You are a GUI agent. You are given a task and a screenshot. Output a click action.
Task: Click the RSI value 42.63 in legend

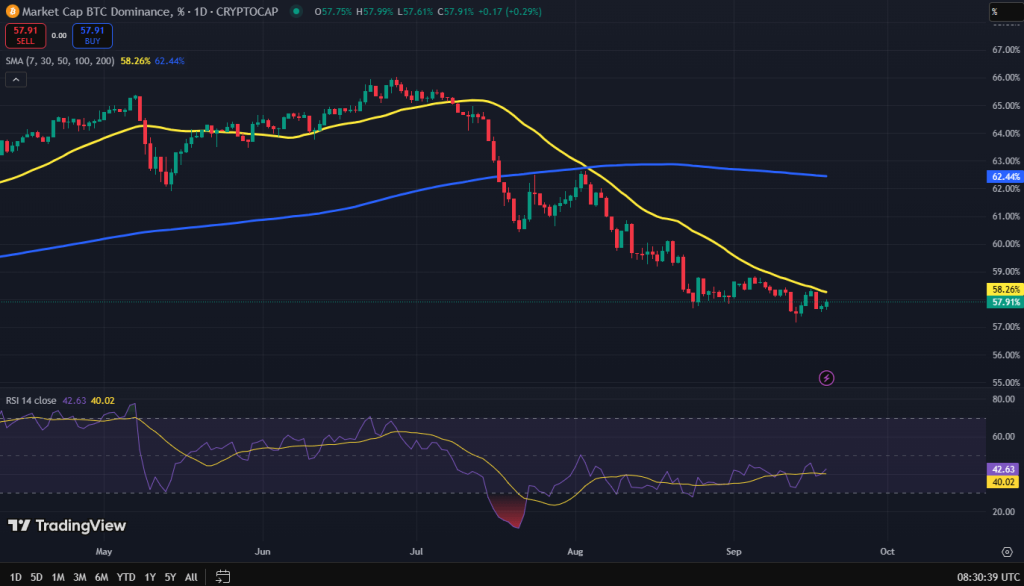(74, 400)
